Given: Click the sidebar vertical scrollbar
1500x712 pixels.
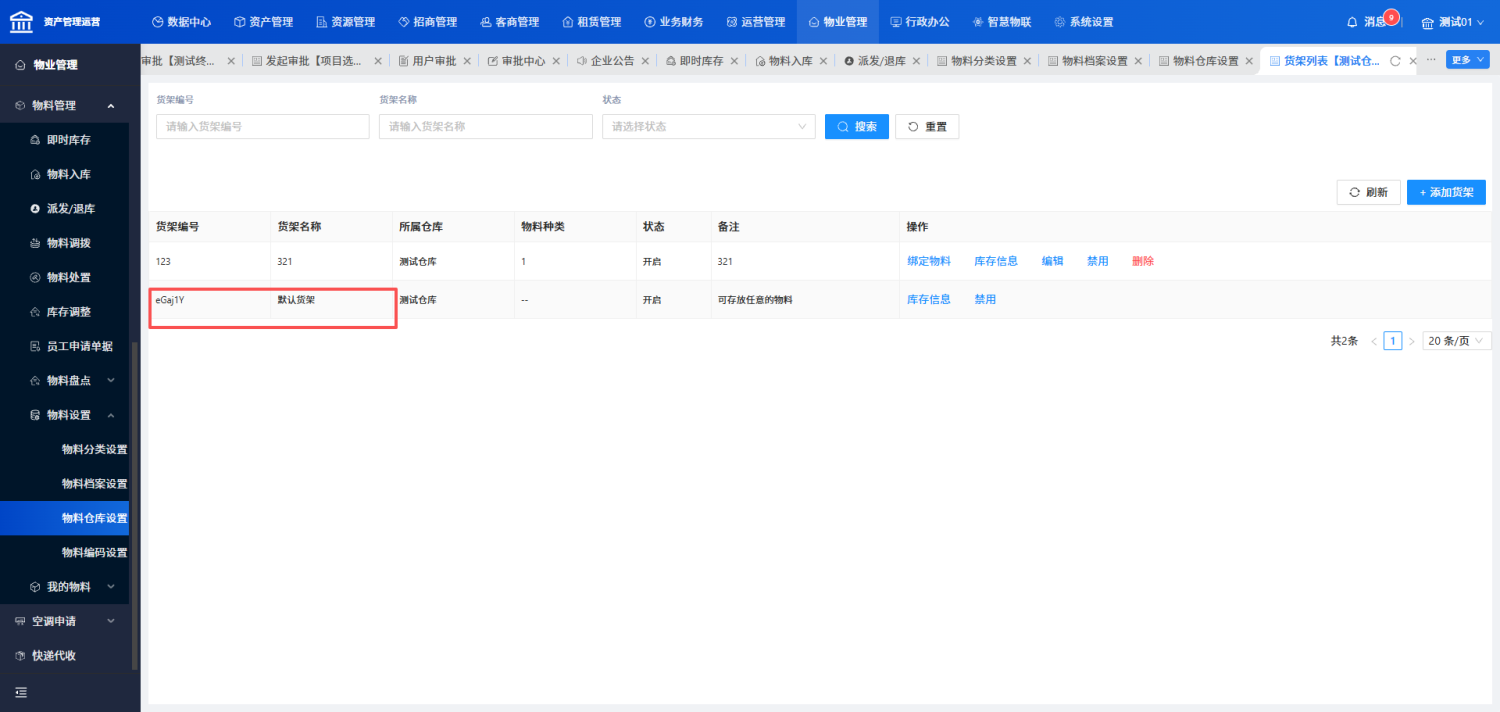Looking at the screenshot, I should [x=134, y=505].
